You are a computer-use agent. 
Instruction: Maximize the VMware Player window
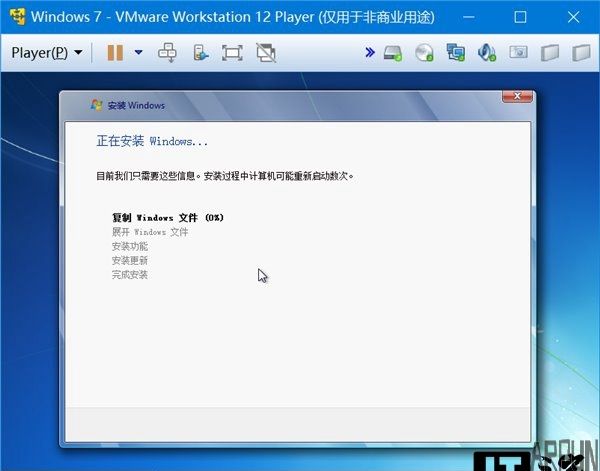point(520,17)
